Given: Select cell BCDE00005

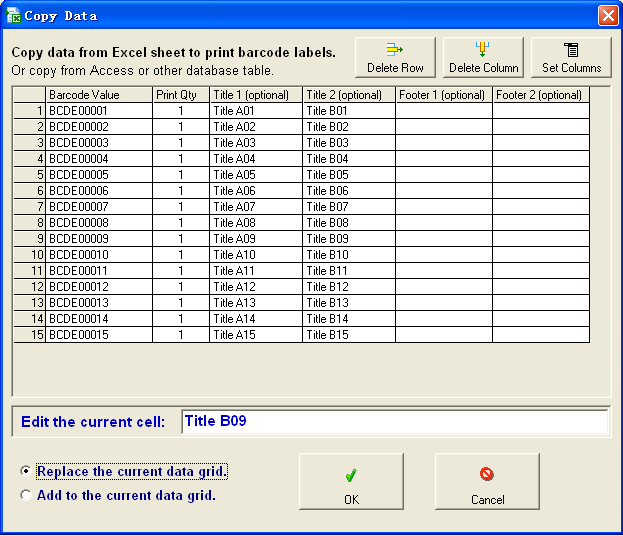Looking at the screenshot, I should pos(99,175).
